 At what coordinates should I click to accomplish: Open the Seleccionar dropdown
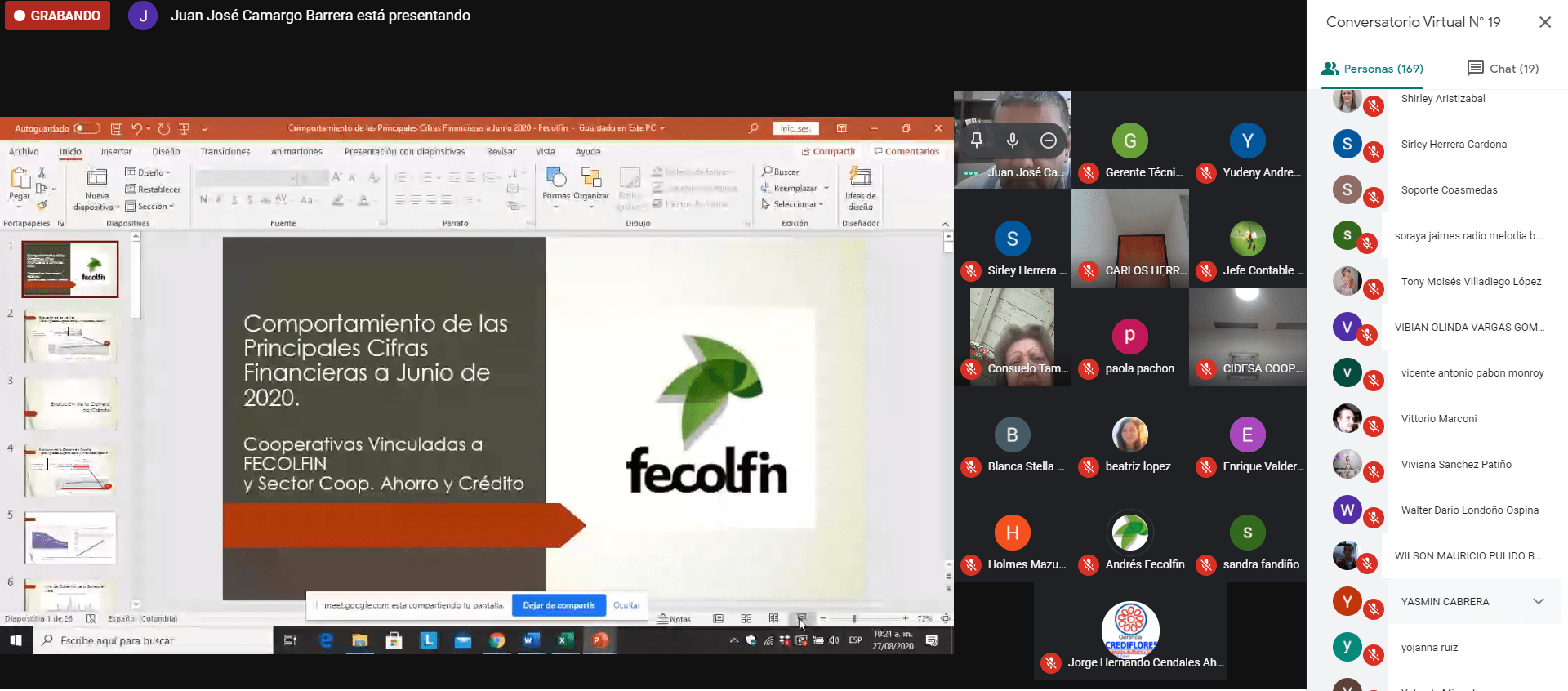pos(793,204)
